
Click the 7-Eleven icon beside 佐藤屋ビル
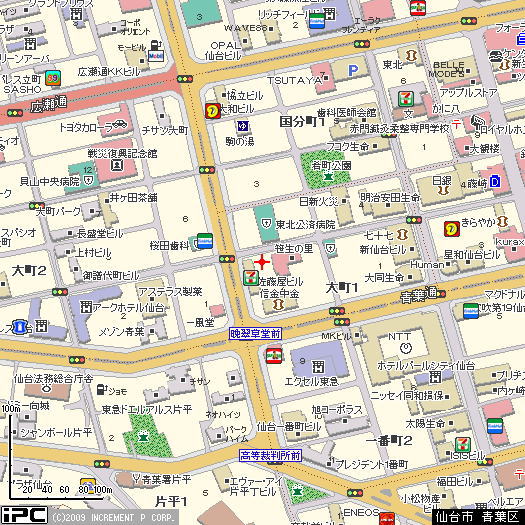click(x=251, y=278)
